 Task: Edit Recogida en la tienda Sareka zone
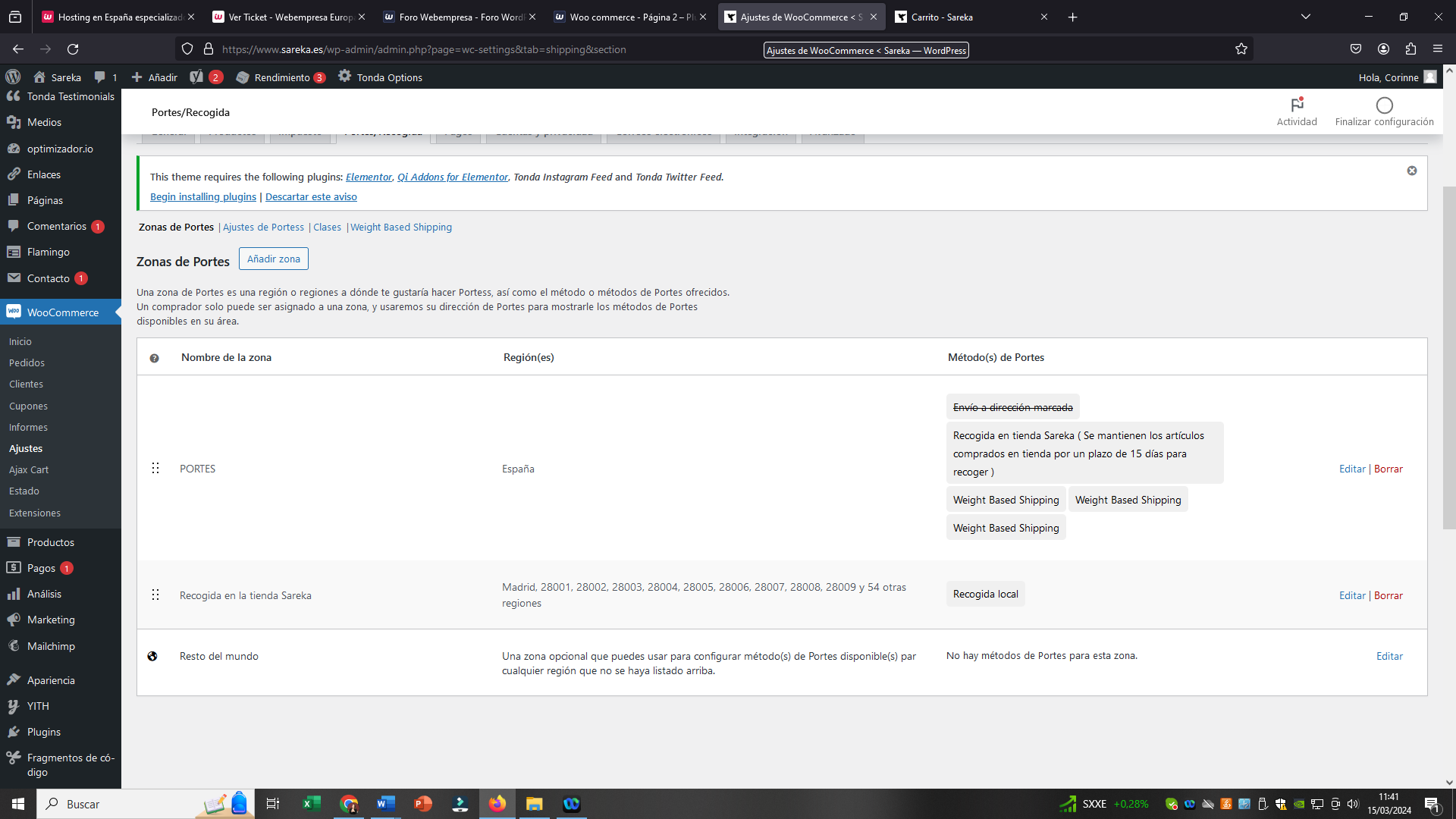pyautogui.click(x=1352, y=596)
